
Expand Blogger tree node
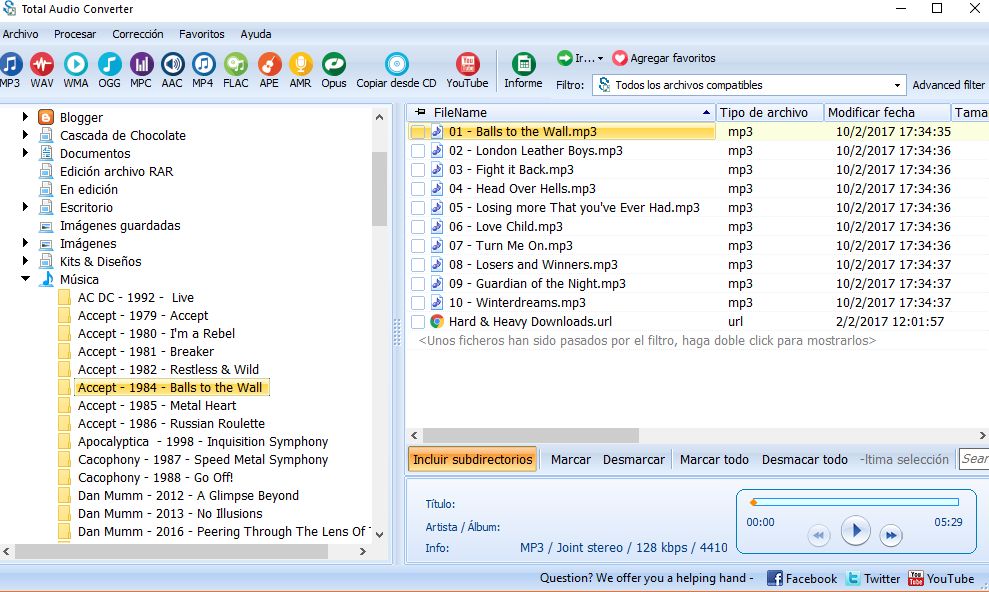click(x=25, y=117)
